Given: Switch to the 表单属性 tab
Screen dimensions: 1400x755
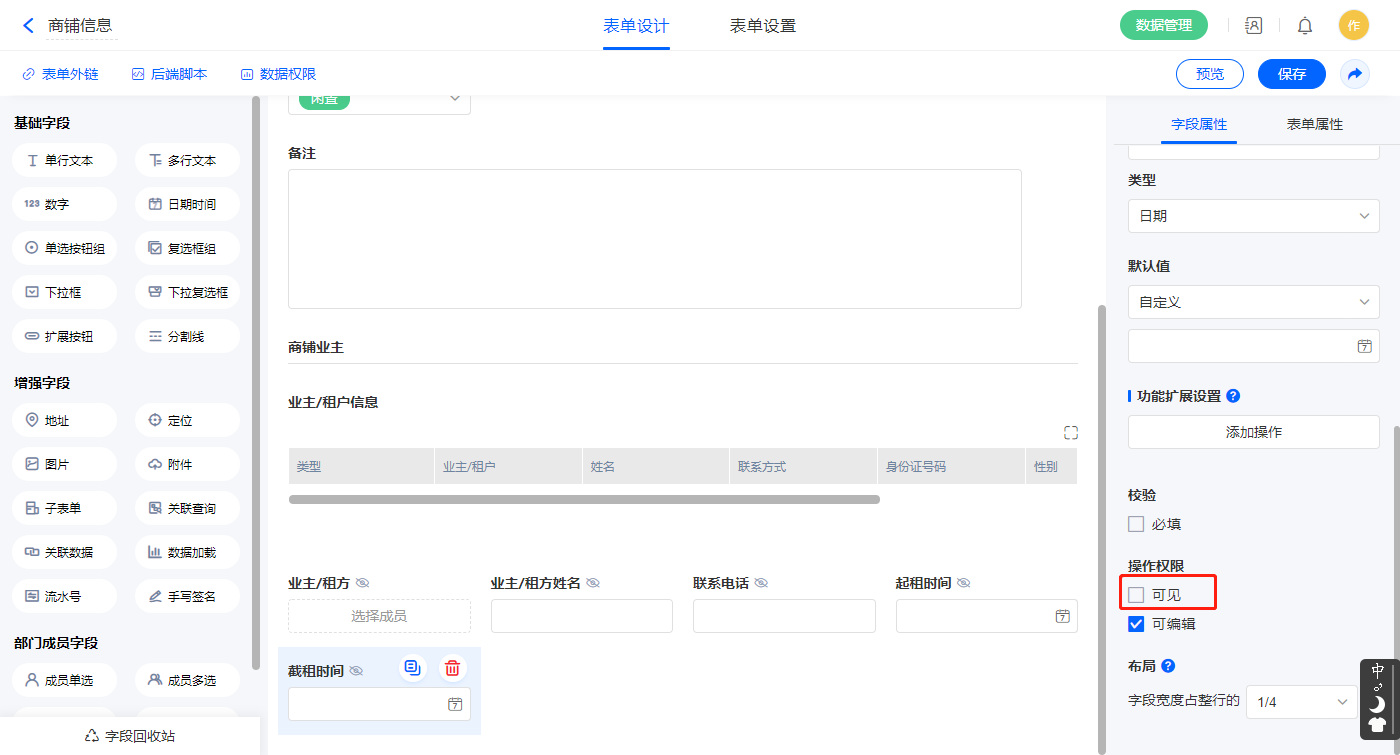Looking at the screenshot, I should (1314, 124).
